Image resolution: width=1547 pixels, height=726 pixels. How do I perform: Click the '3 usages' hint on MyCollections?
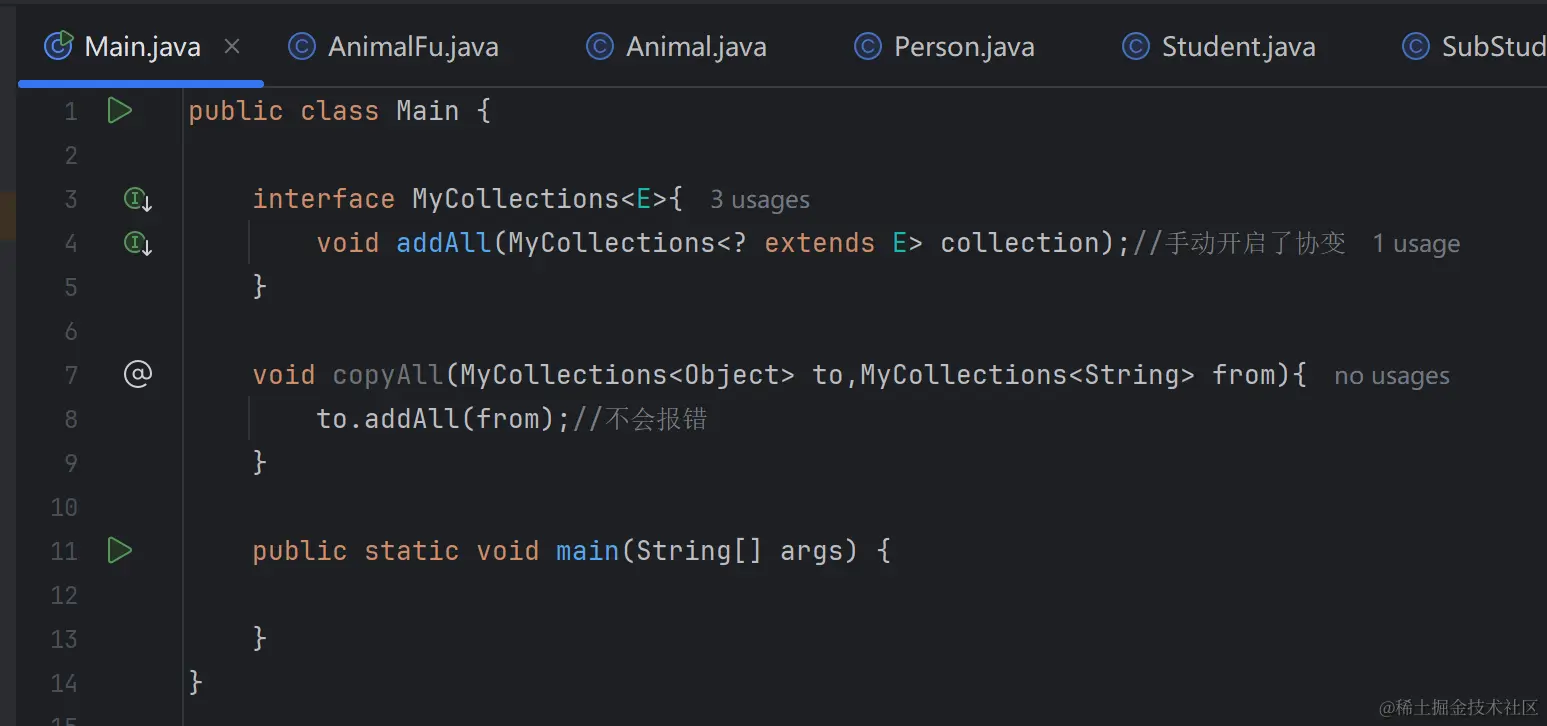point(760,200)
